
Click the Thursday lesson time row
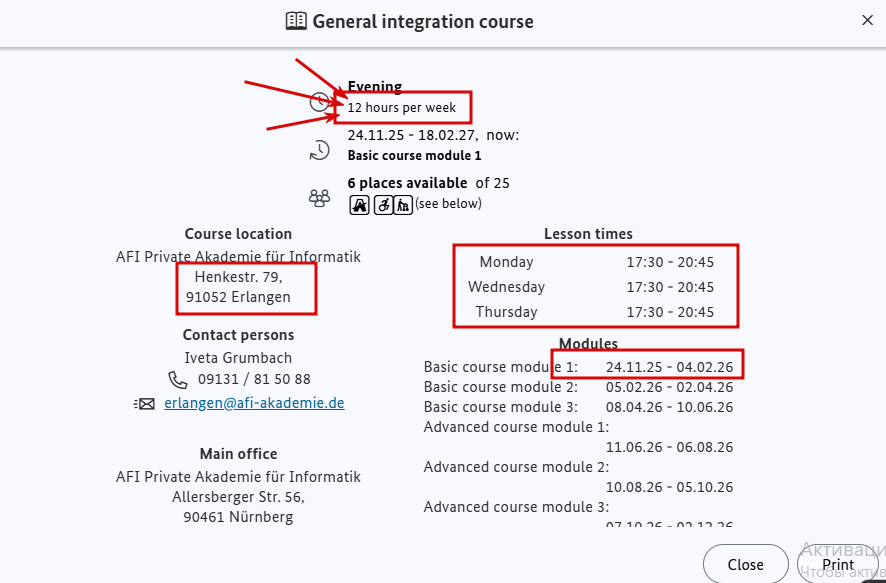pos(595,312)
